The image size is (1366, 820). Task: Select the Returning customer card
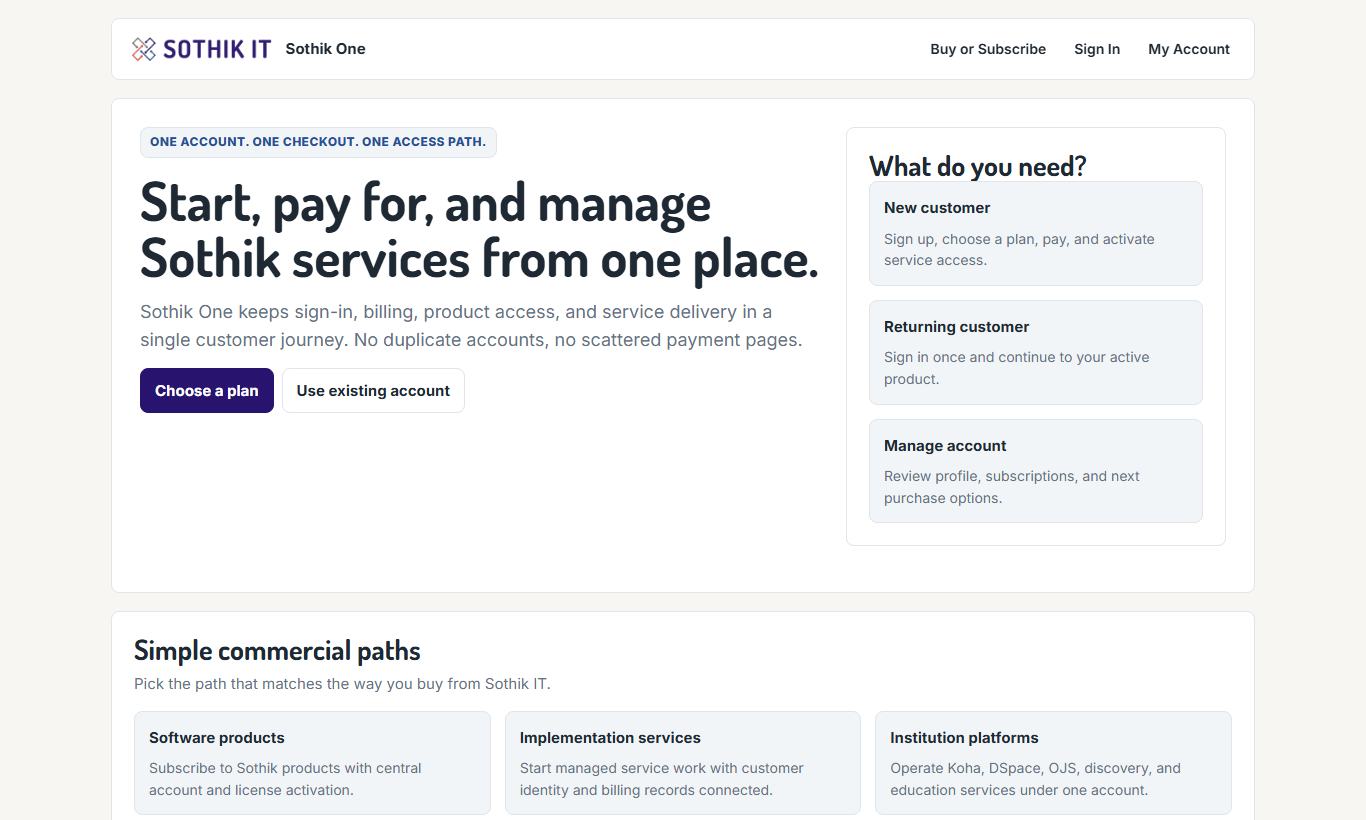click(x=1036, y=352)
